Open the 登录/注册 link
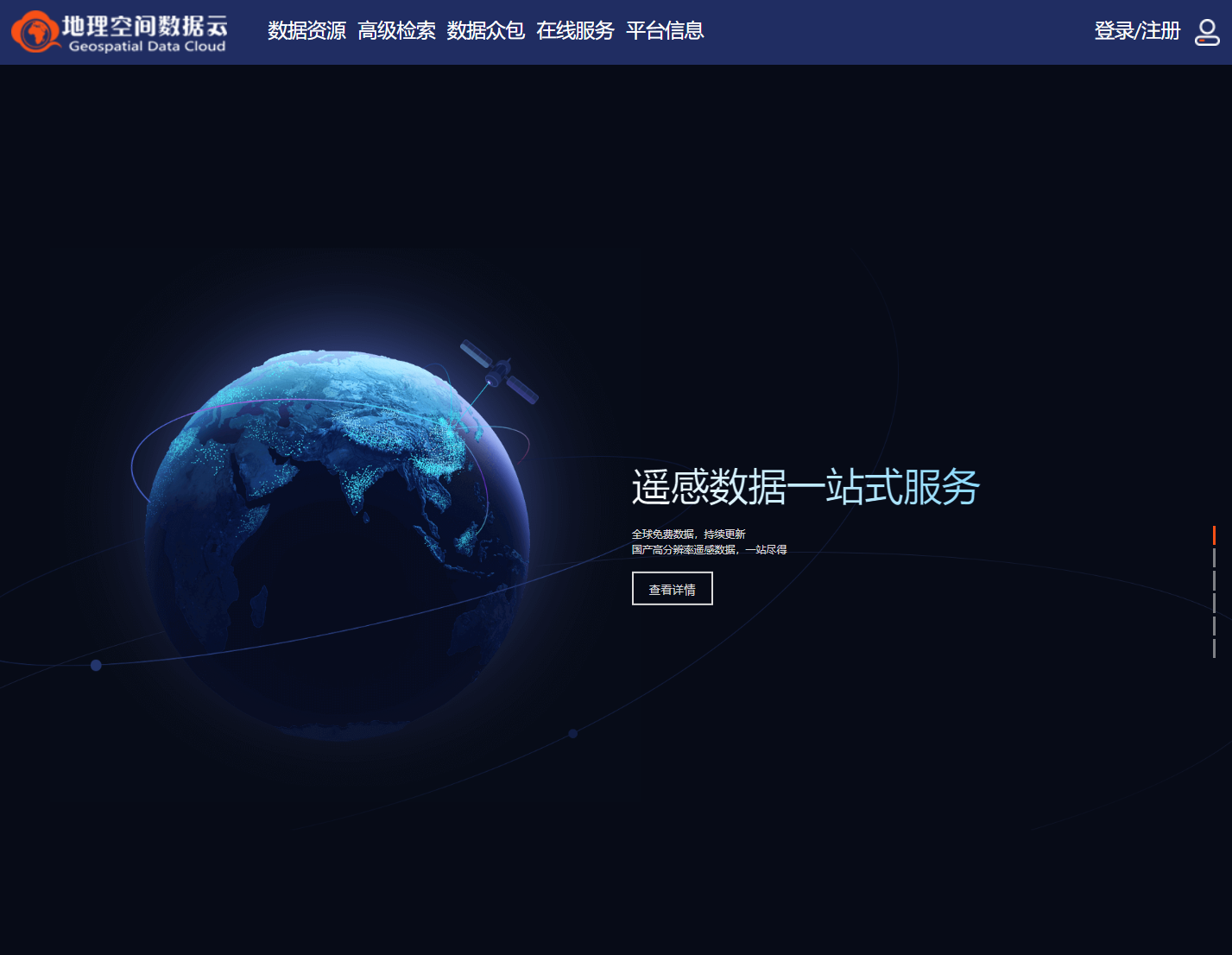This screenshot has height=955, width=1232. tap(1138, 31)
